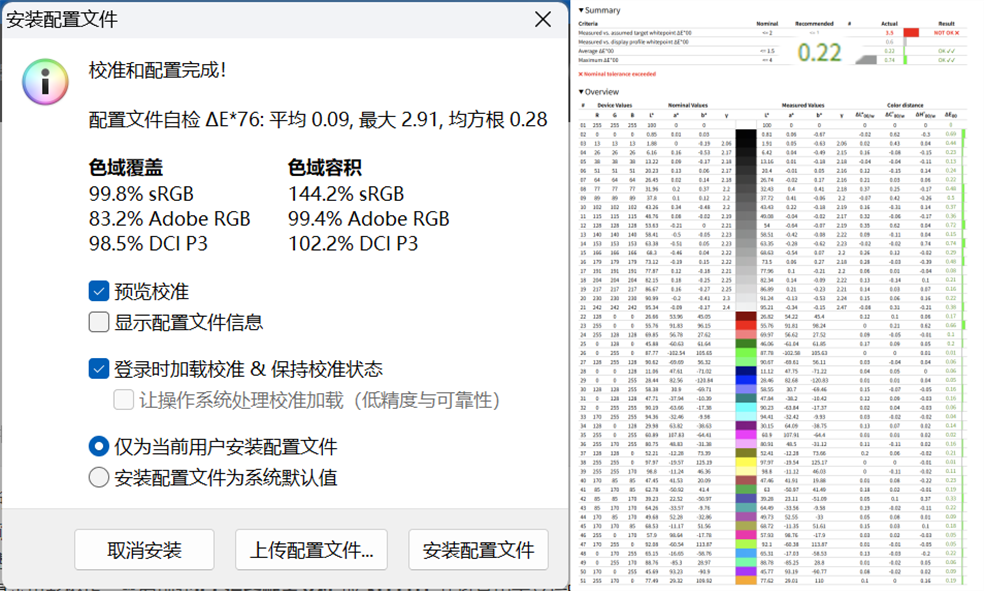Click the DisplayCAL color wheel info icon
Viewport: 984px width, 591px height.
[44, 81]
